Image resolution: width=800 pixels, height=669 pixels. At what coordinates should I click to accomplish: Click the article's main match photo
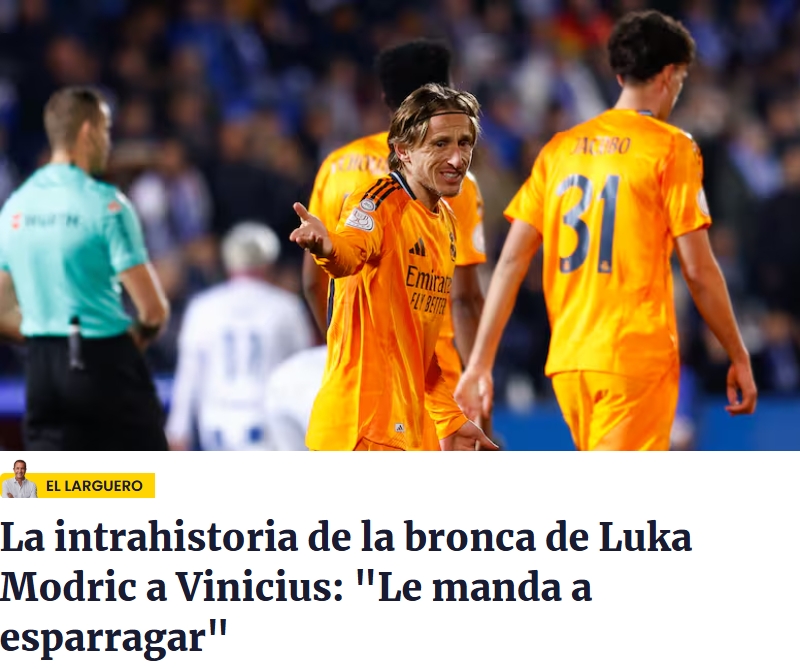tap(400, 225)
